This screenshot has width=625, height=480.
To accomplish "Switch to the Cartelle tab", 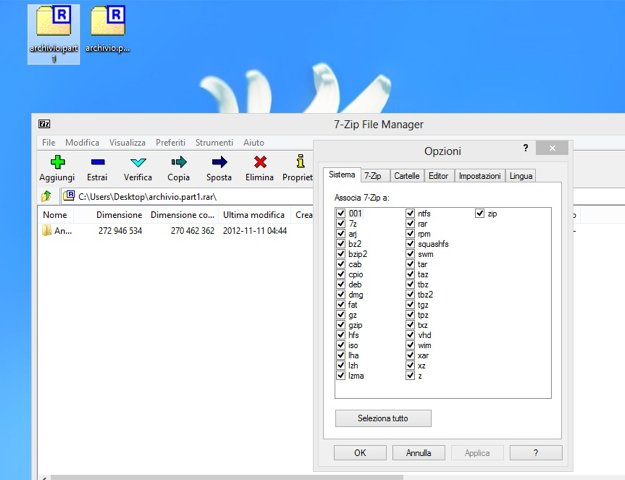I will point(407,176).
